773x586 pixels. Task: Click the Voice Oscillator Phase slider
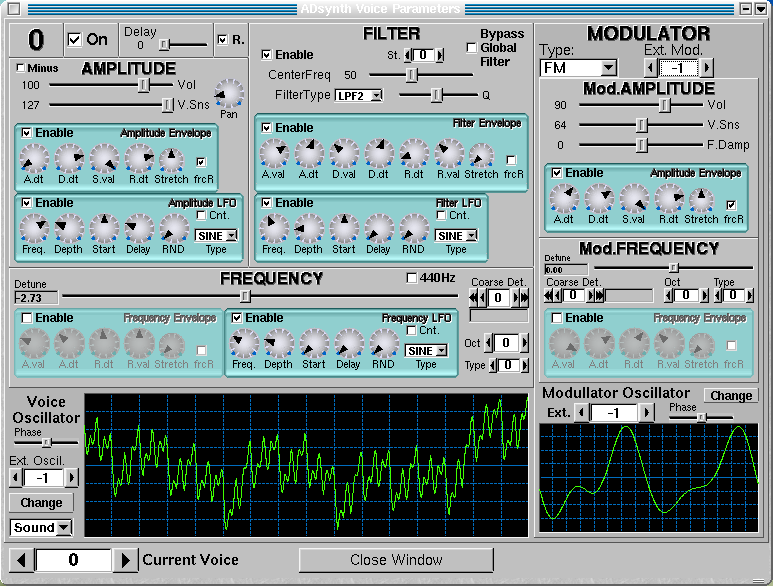point(46,443)
